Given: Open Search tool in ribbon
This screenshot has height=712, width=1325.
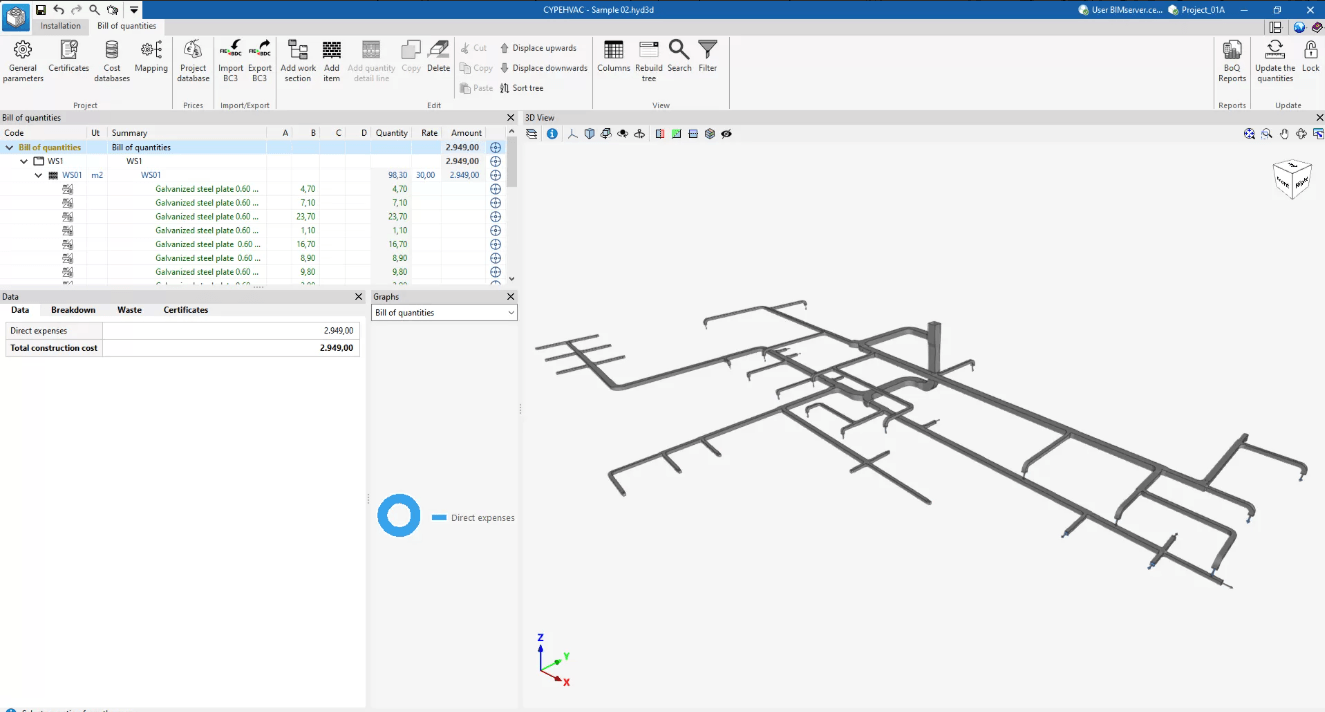Looking at the screenshot, I should [x=679, y=57].
